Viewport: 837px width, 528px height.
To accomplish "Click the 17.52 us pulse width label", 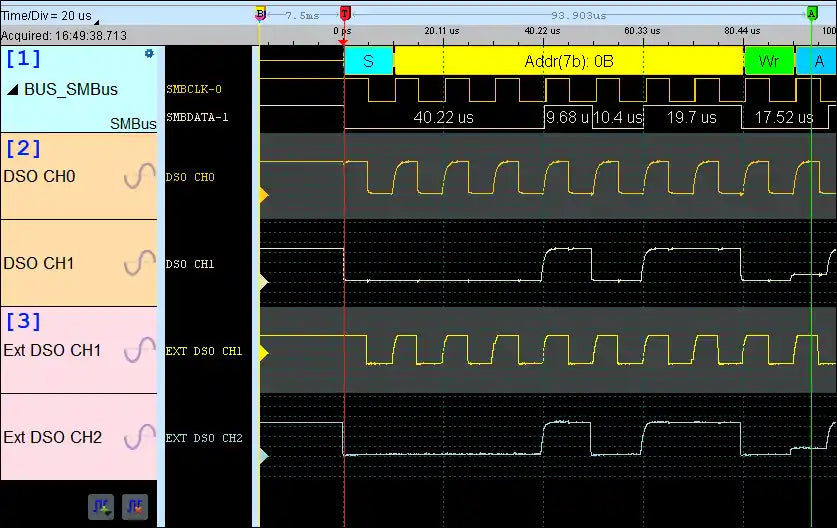I will tap(784, 117).
